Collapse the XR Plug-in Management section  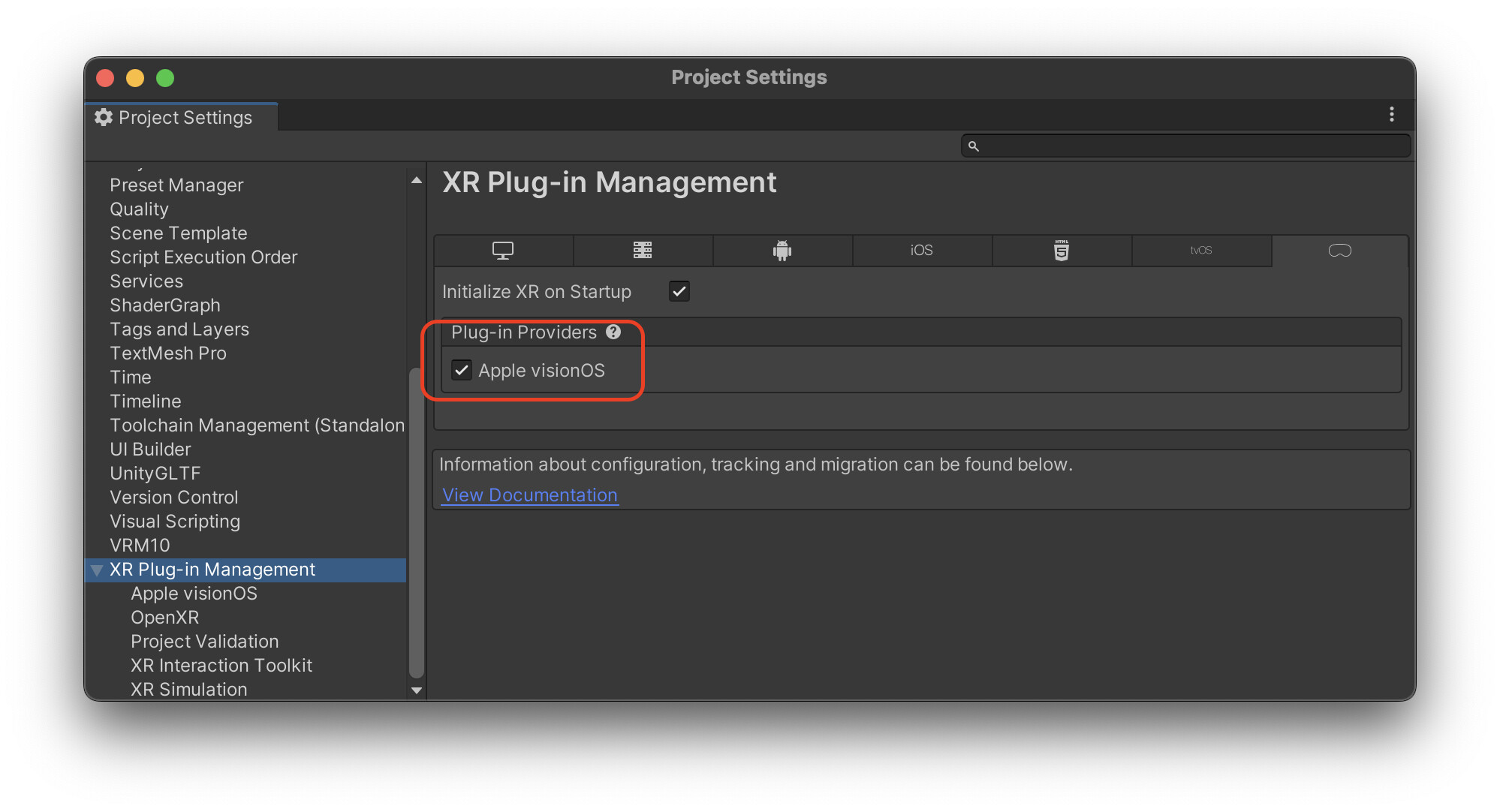click(x=96, y=570)
